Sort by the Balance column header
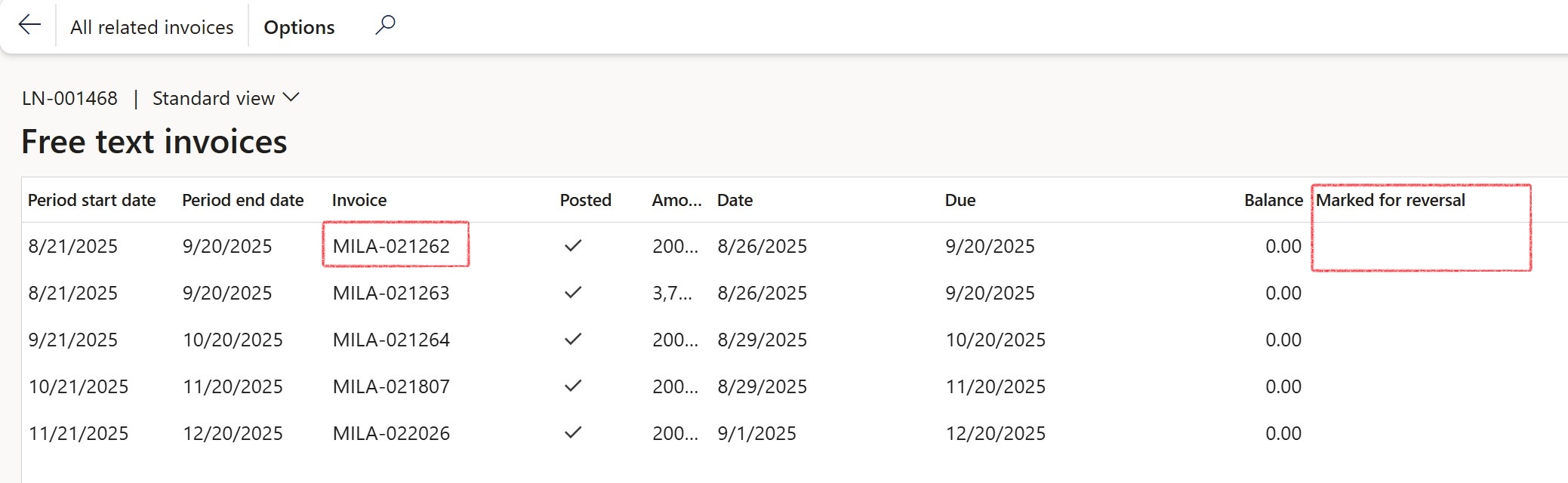Viewport: 1568px width, 483px height. coord(1273,200)
